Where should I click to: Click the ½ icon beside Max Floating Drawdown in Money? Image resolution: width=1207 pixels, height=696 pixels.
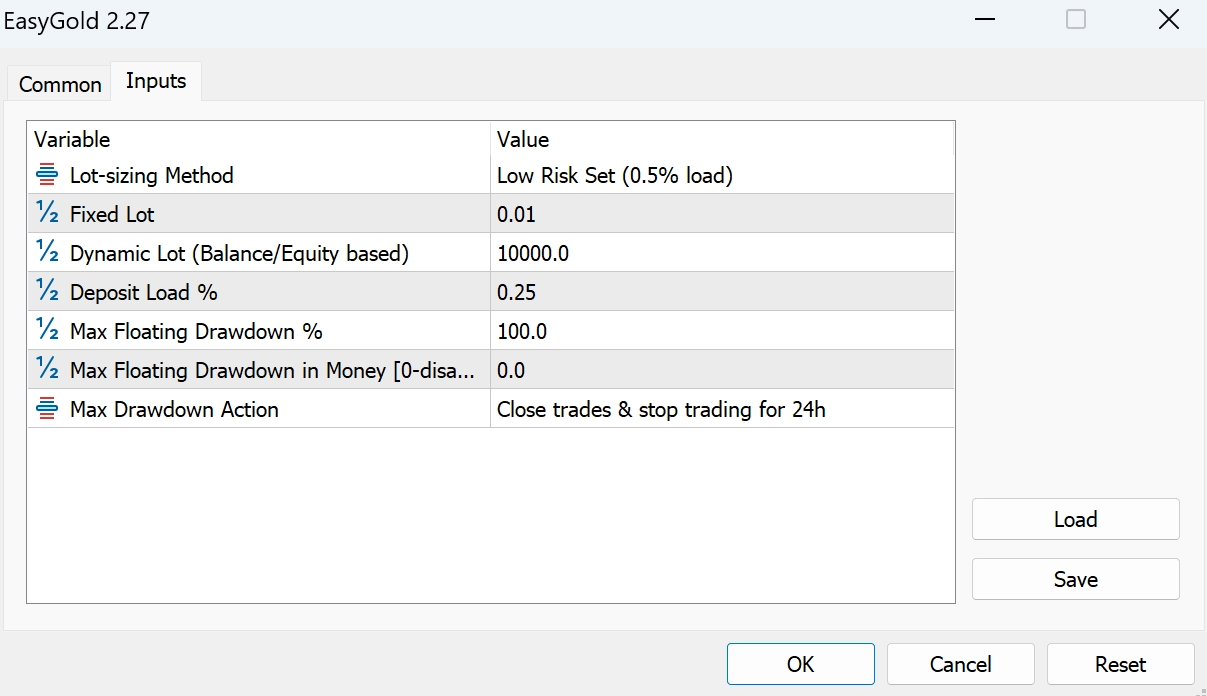(x=47, y=370)
